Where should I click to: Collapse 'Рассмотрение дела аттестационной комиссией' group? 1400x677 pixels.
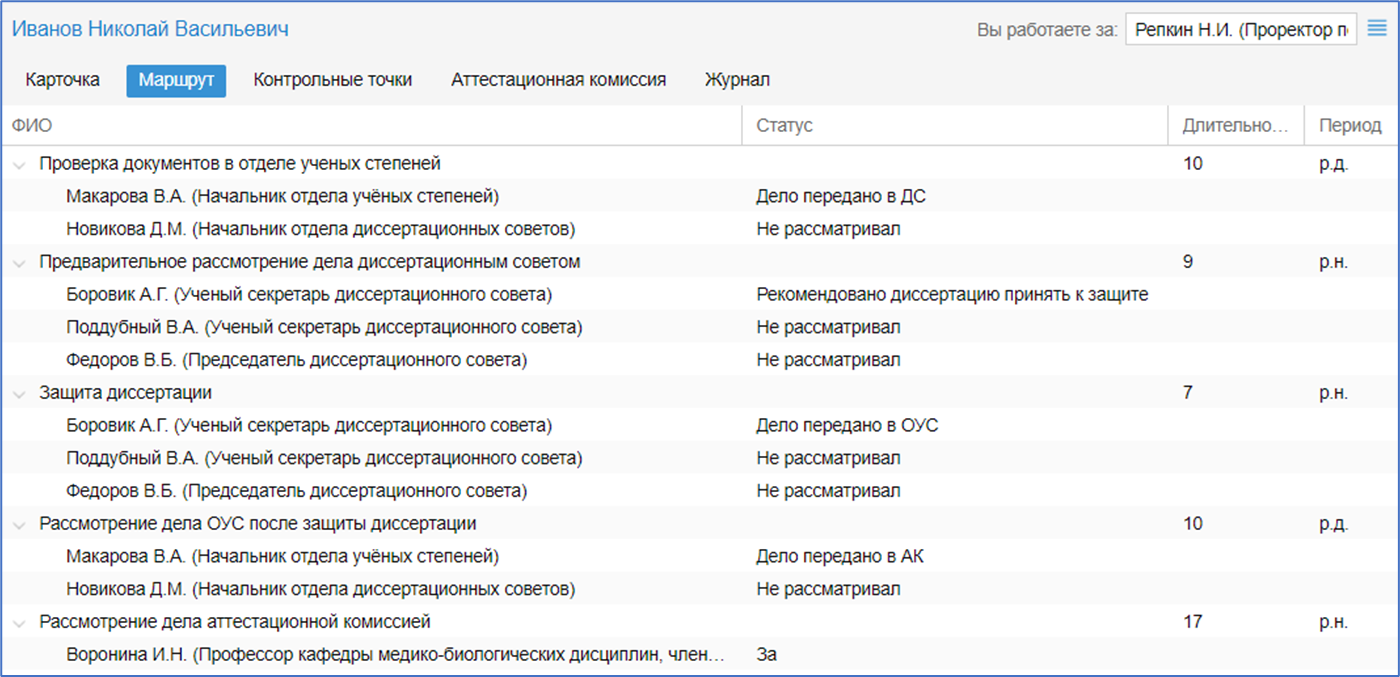pos(18,623)
